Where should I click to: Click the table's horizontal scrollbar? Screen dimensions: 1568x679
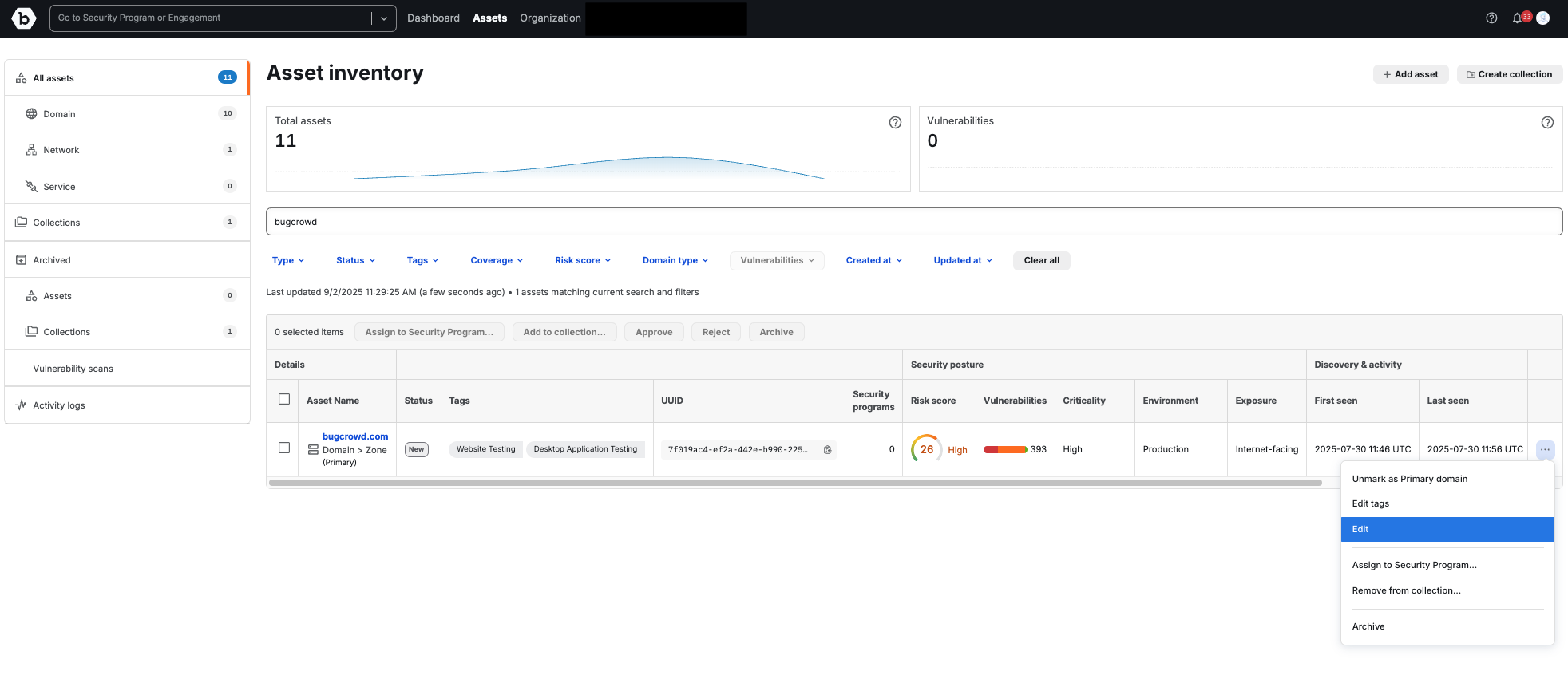click(795, 483)
